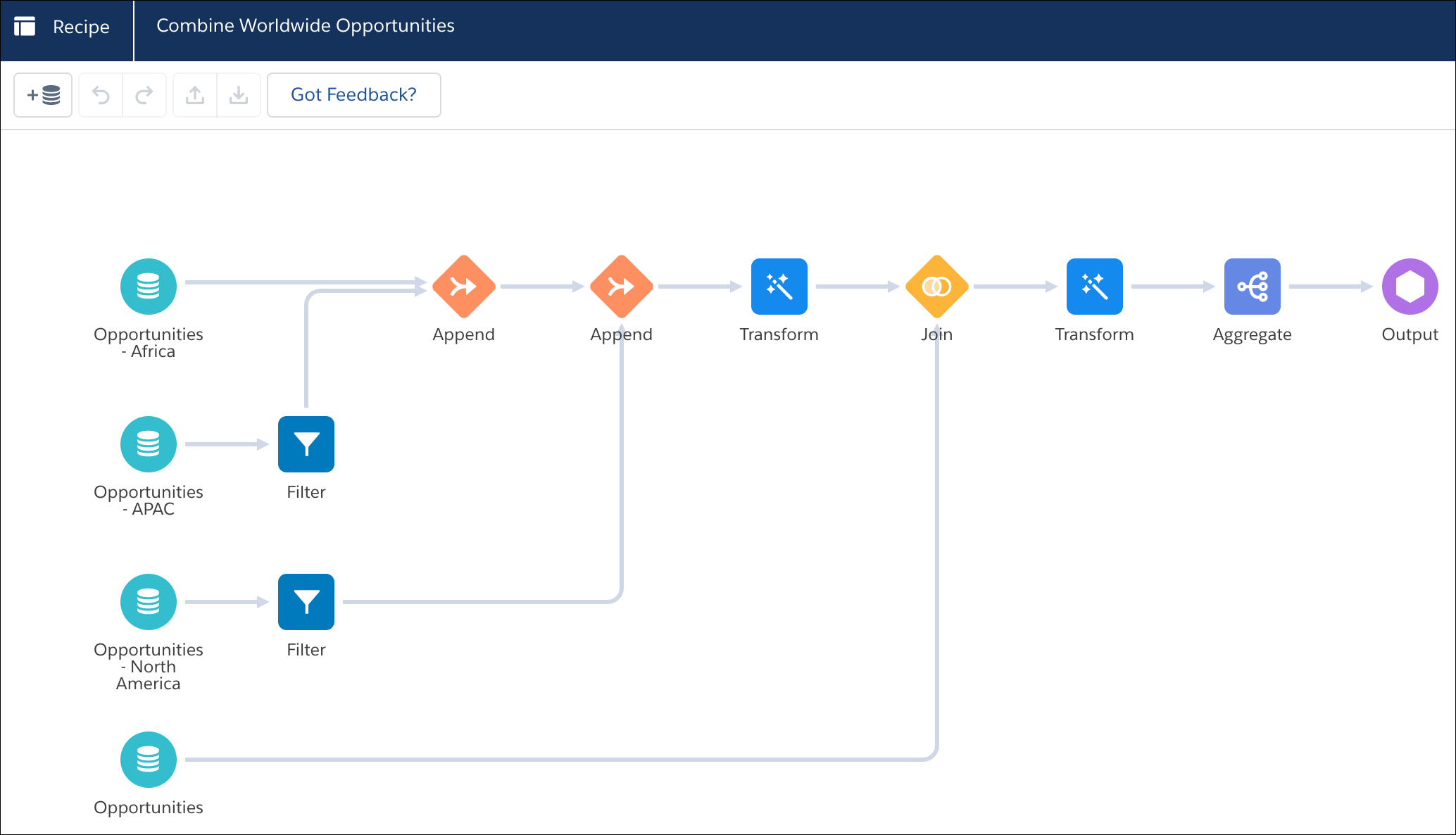Click the redo arrow icon
Viewport: 1456px width, 835px height.
coord(144,95)
